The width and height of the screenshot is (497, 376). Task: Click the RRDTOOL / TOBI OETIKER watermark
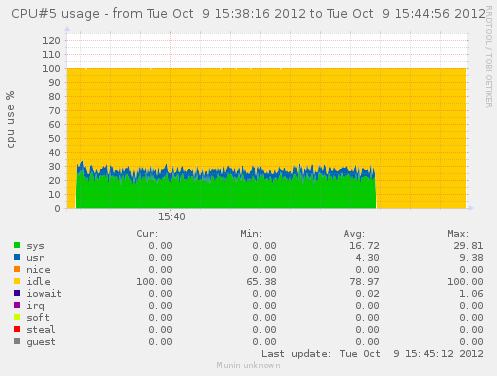coord(489,57)
